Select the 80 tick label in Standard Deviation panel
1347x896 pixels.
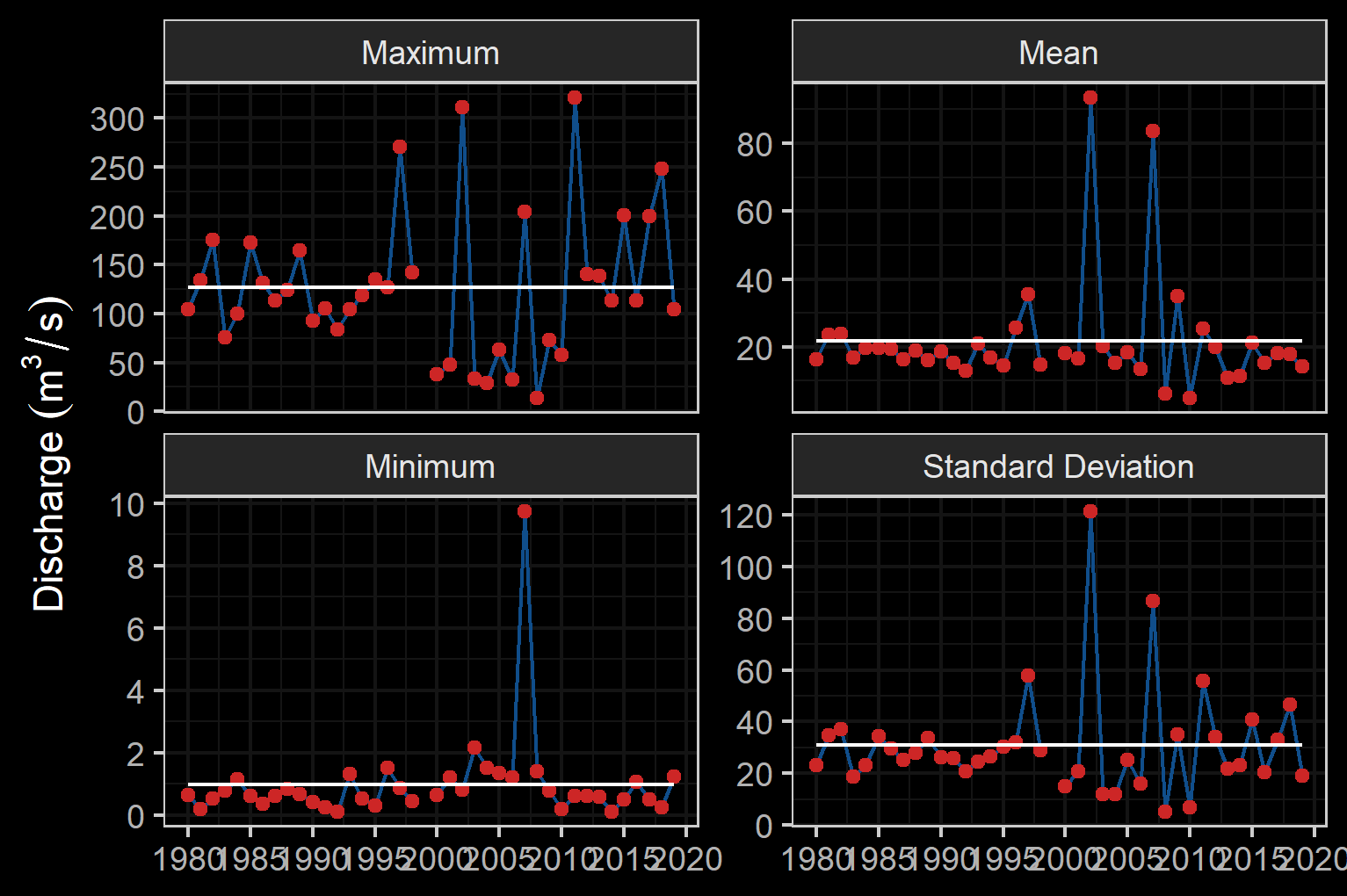tap(755, 619)
